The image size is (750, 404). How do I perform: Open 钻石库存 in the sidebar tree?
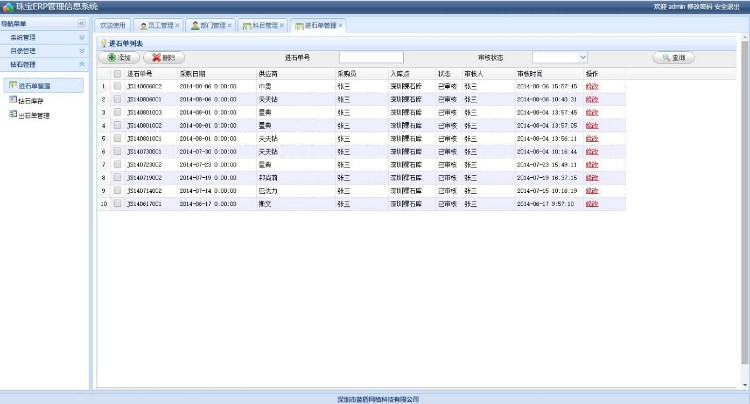(33, 101)
